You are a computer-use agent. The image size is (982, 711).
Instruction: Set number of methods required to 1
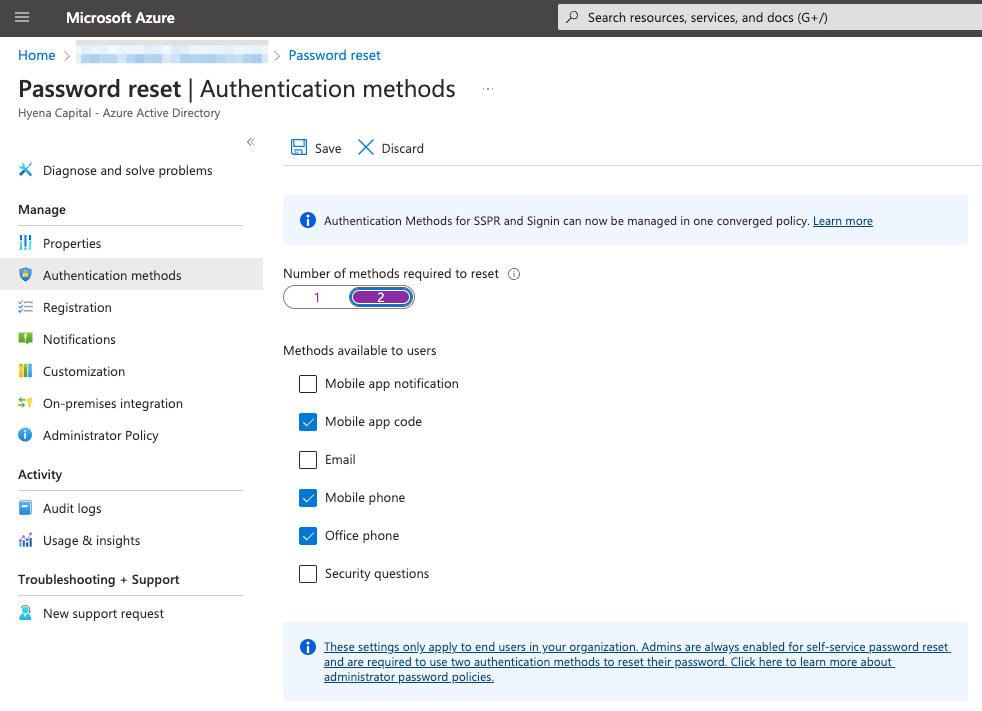pyautogui.click(x=317, y=298)
